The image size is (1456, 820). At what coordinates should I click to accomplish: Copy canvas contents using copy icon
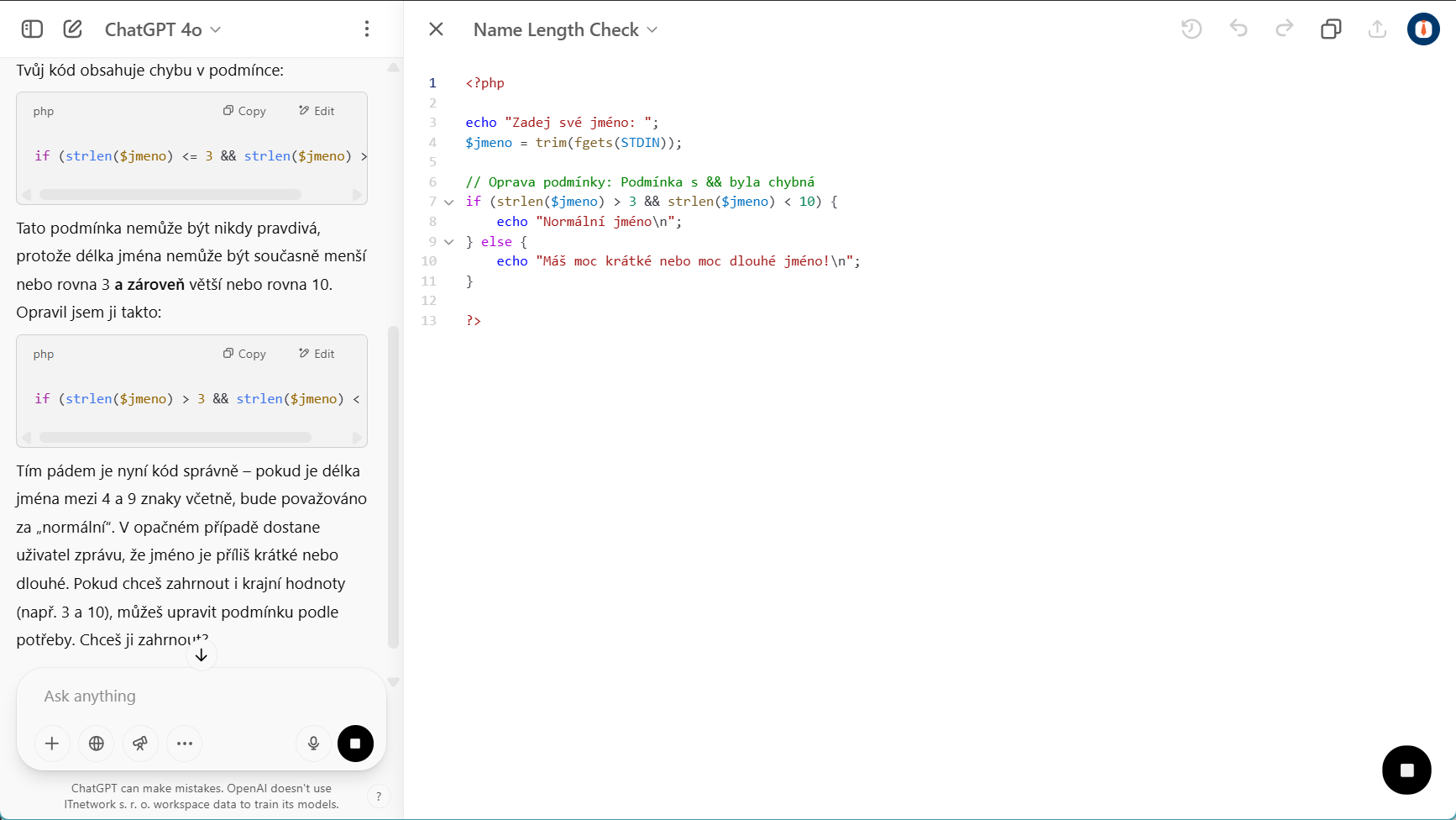pos(1331,29)
